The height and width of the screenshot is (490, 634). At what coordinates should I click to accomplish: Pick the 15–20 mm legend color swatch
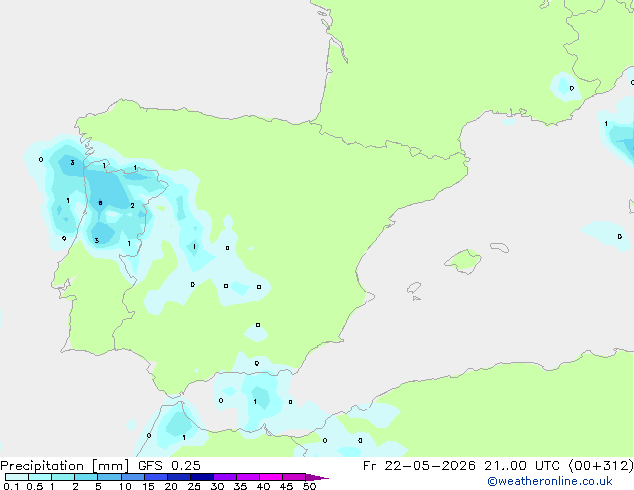[155, 477]
